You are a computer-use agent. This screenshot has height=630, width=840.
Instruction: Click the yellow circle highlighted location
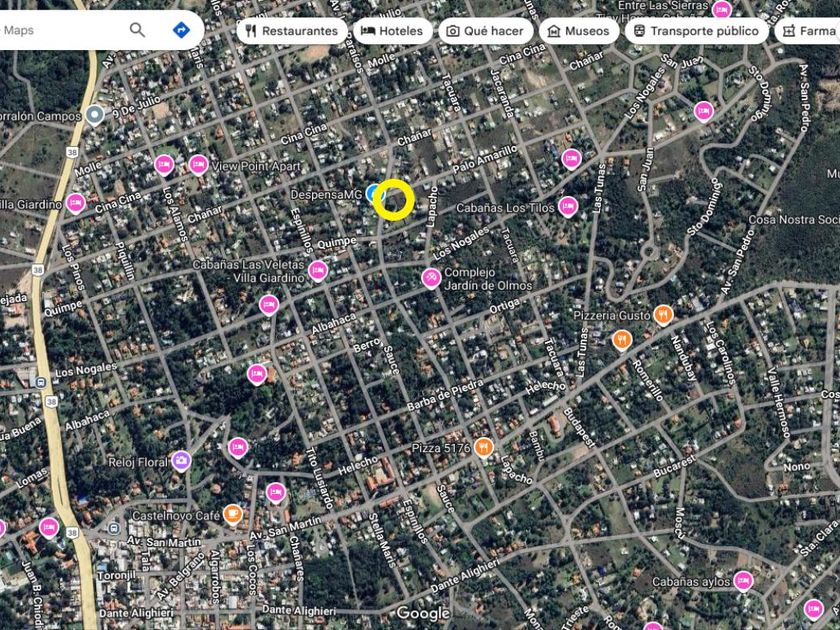394,200
